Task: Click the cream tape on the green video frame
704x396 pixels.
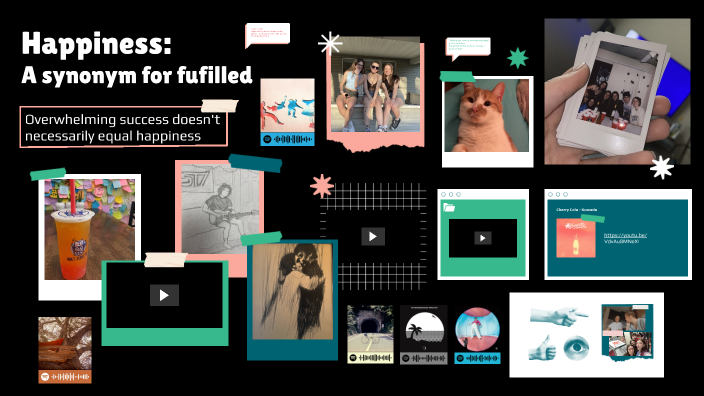Action: point(165,260)
